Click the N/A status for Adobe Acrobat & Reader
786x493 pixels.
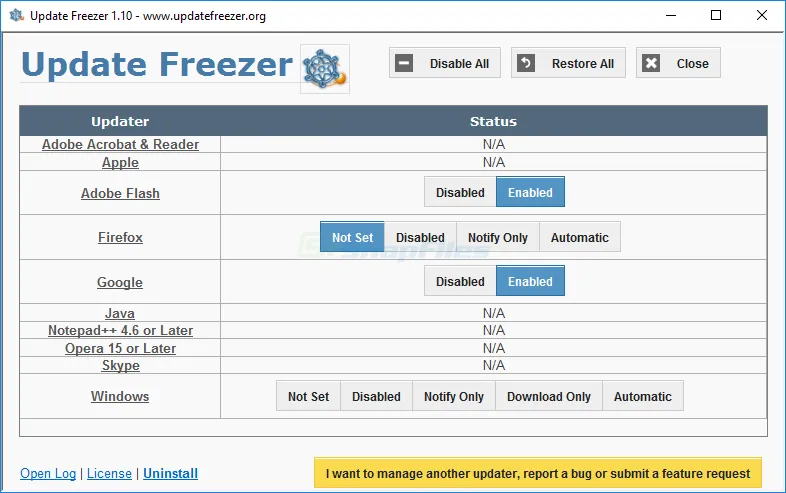pyautogui.click(x=494, y=144)
